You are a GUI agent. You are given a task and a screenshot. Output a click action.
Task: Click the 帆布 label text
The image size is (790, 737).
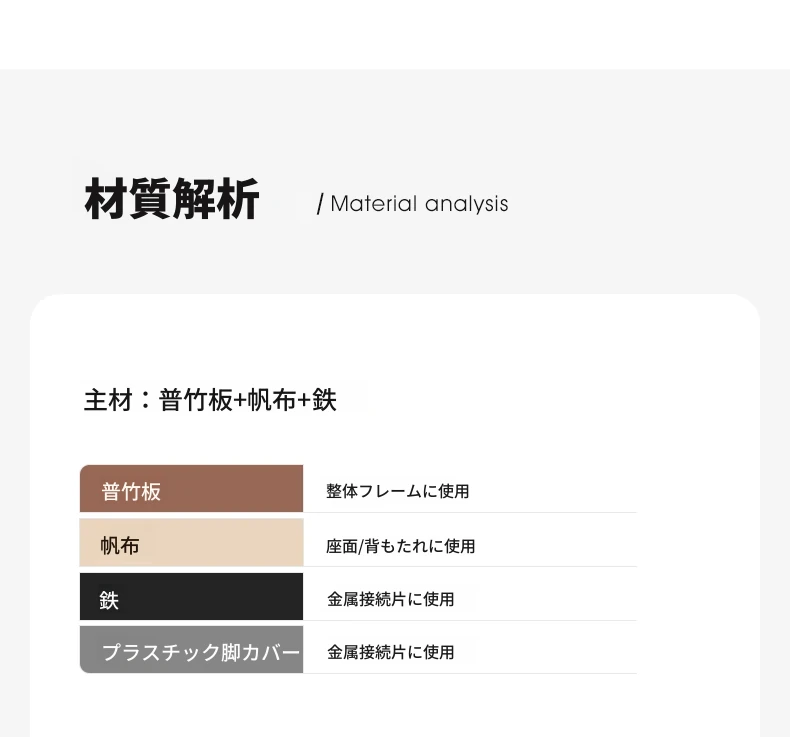point(119,546)
